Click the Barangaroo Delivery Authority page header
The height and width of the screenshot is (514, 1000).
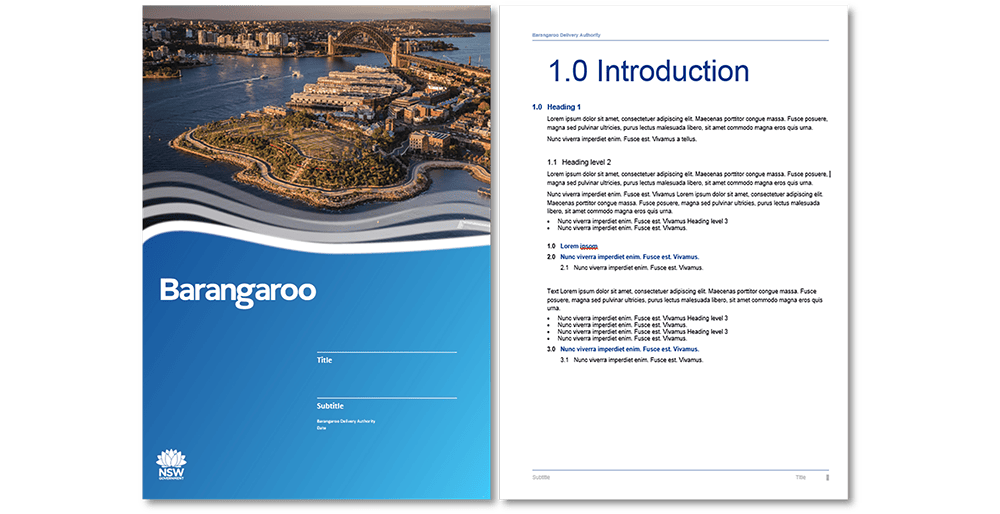pyautogui.click(x=566, y=35)
